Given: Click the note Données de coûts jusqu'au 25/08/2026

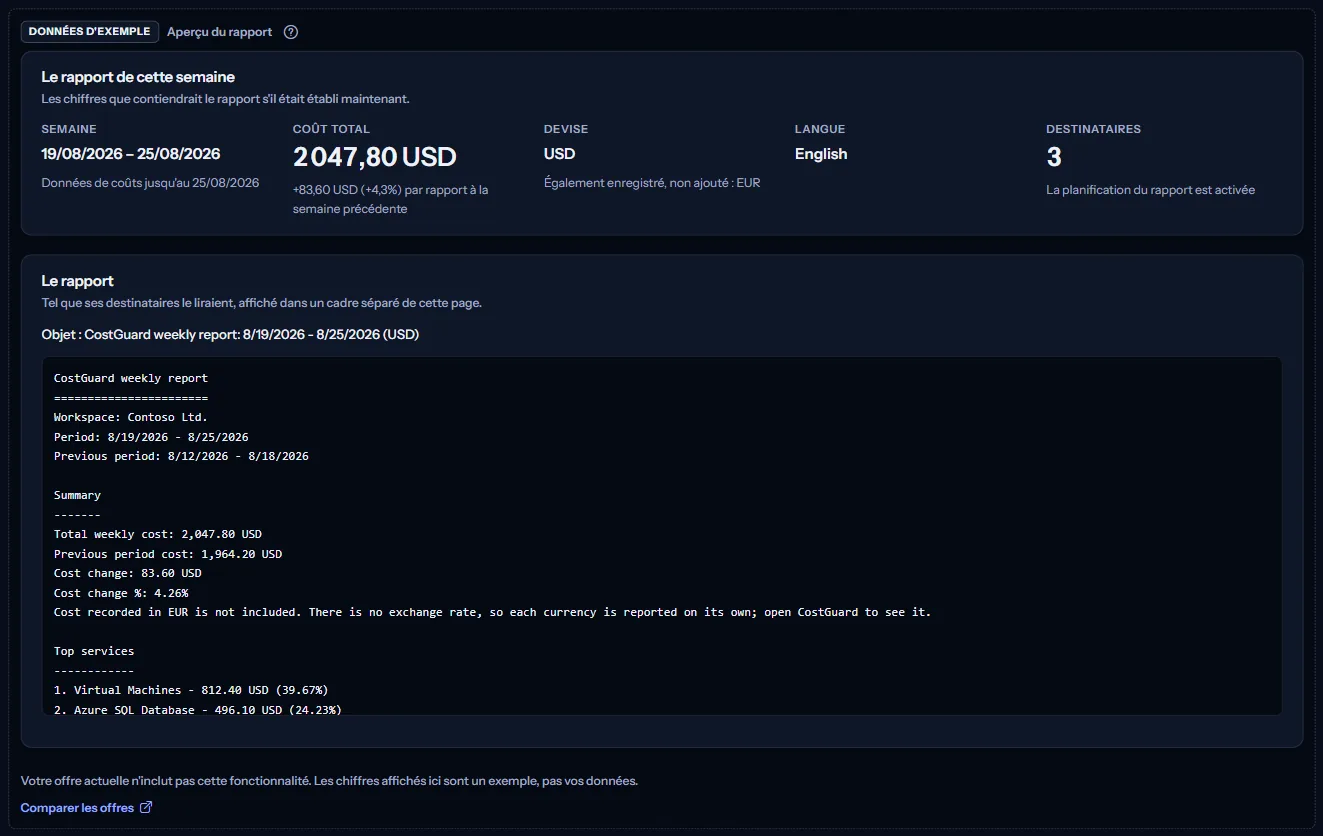Looking at the screenshot, I should (150, 183).
